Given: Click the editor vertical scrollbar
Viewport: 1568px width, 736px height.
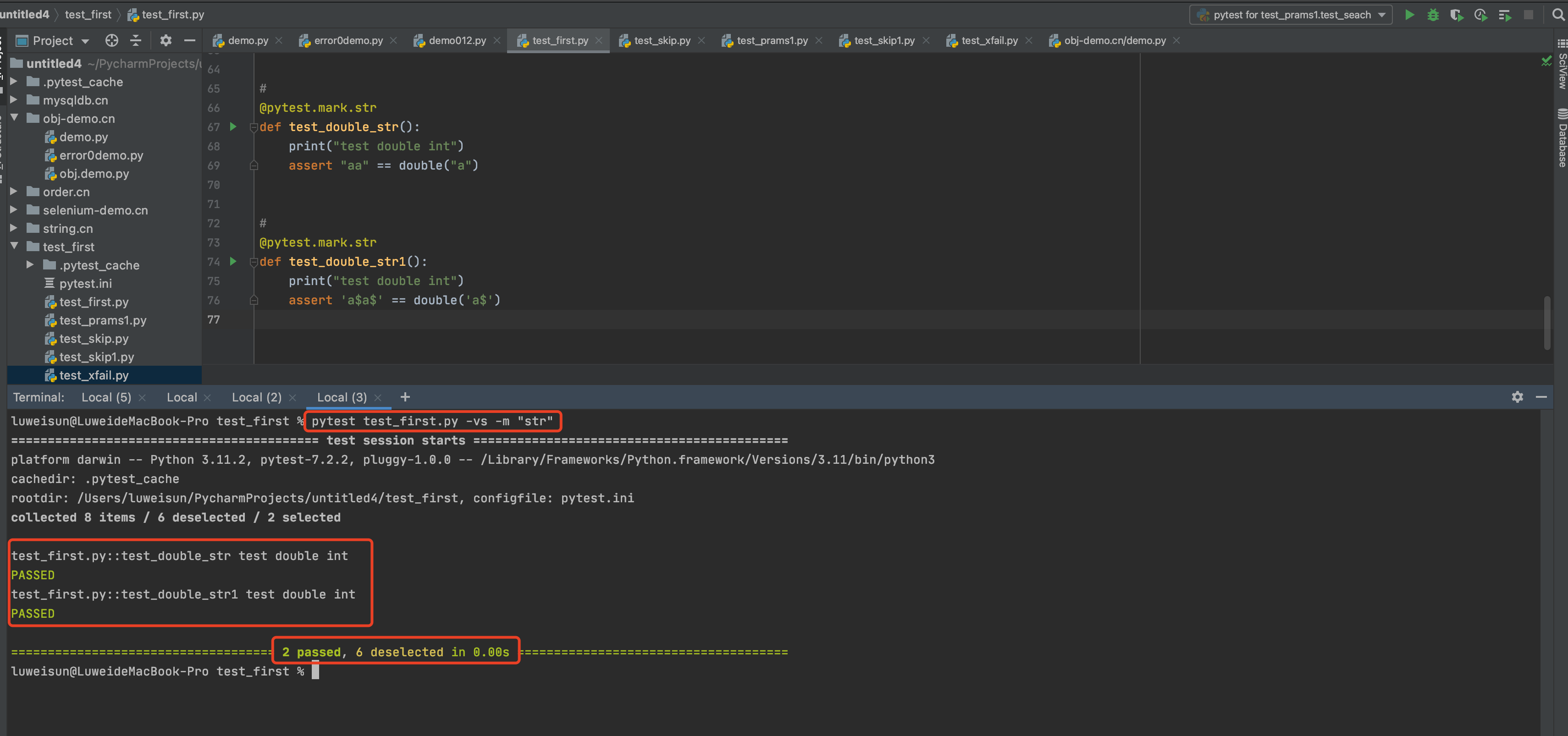Looking at the screenshot, I should pyautogui.click(x=1547, y=322).
